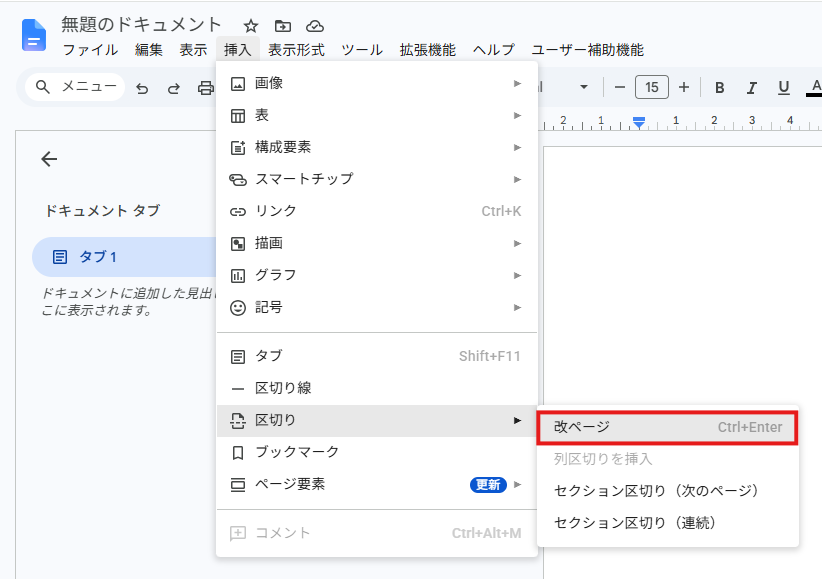Increase font size with plus button
822x579 pixels.
click(x=684, y=87)
